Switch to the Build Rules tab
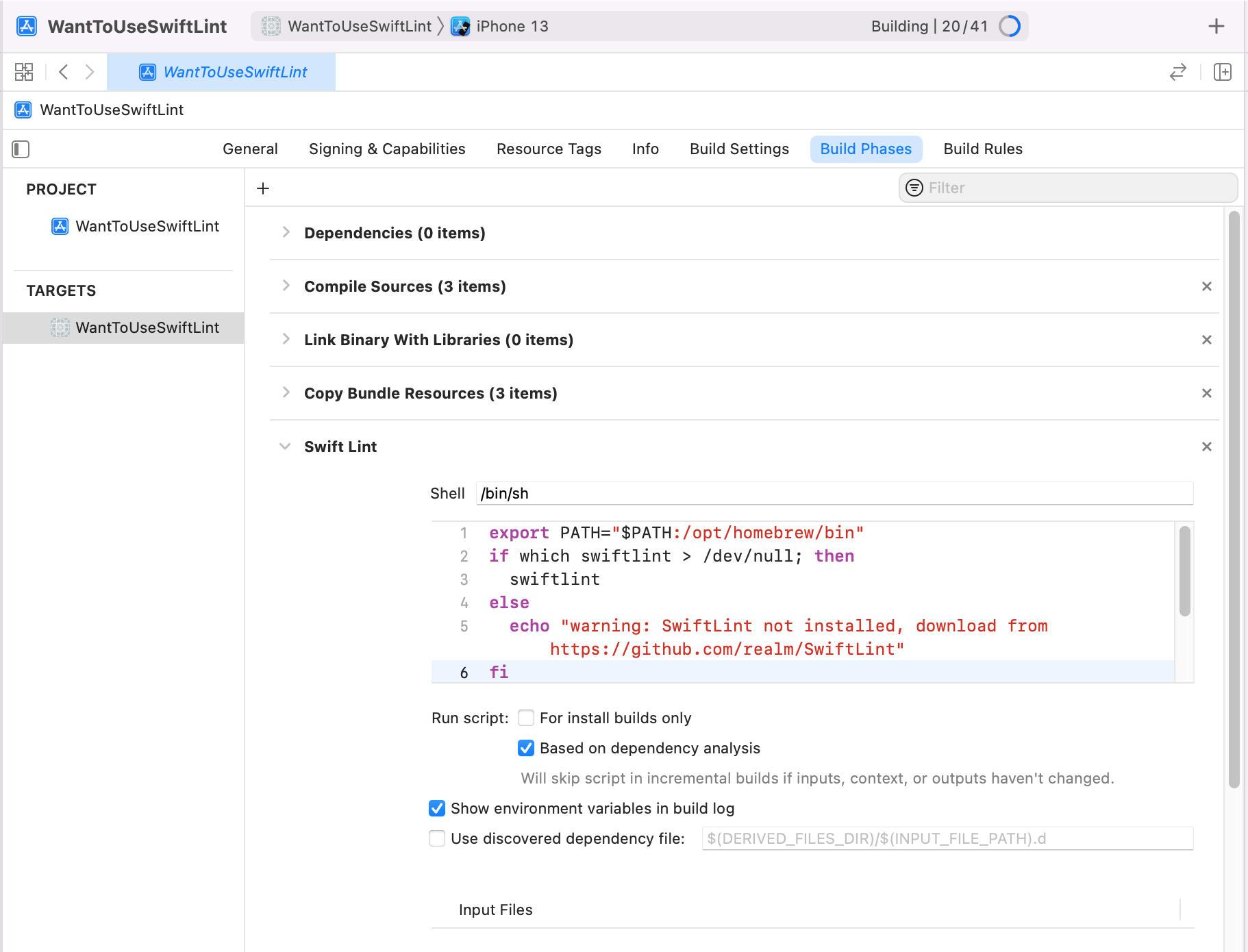This screenshot has height=952, width=1248. [x=983, y=149]
